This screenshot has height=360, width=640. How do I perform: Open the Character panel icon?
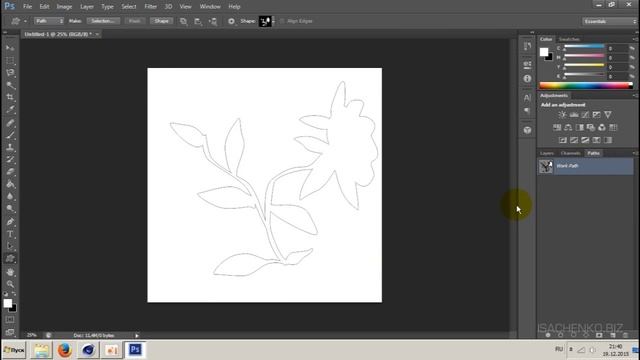[x=527, y=98]
